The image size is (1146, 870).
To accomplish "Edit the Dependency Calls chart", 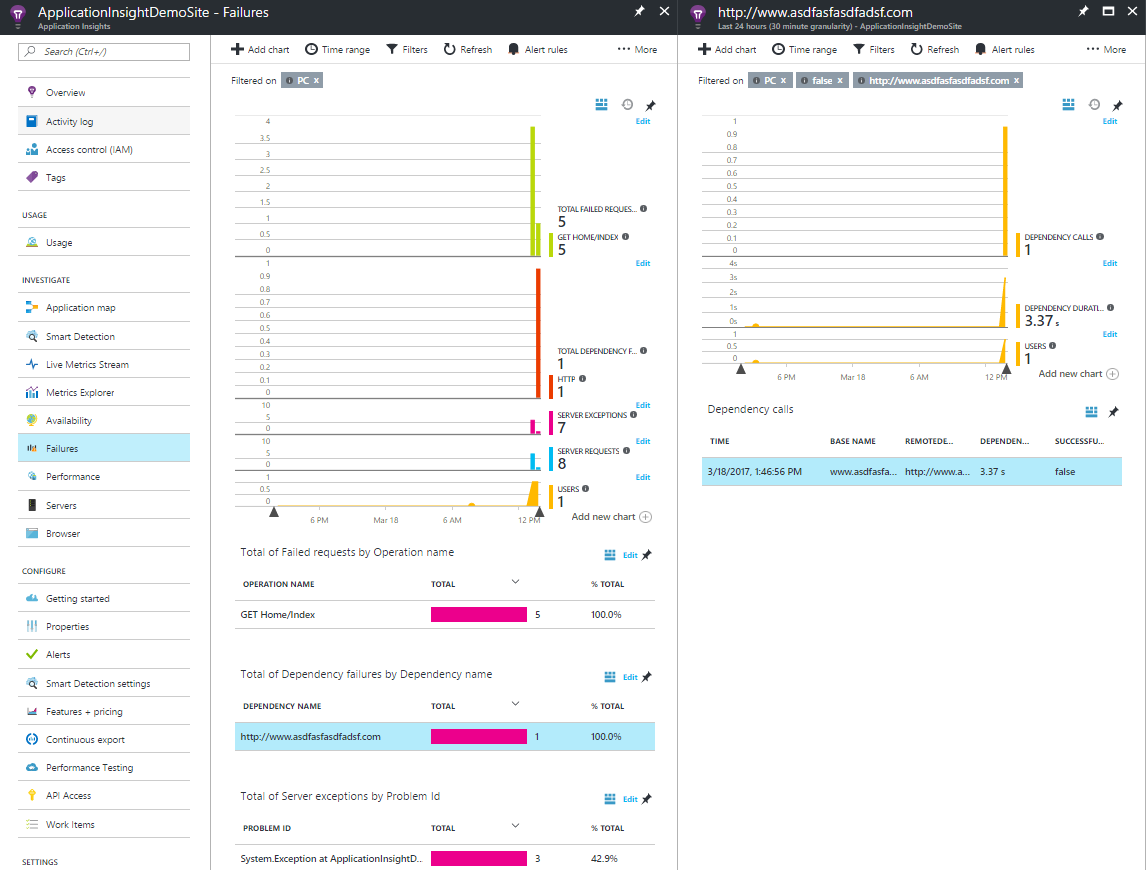I will pyautogui.click(x=1109, y=121).
